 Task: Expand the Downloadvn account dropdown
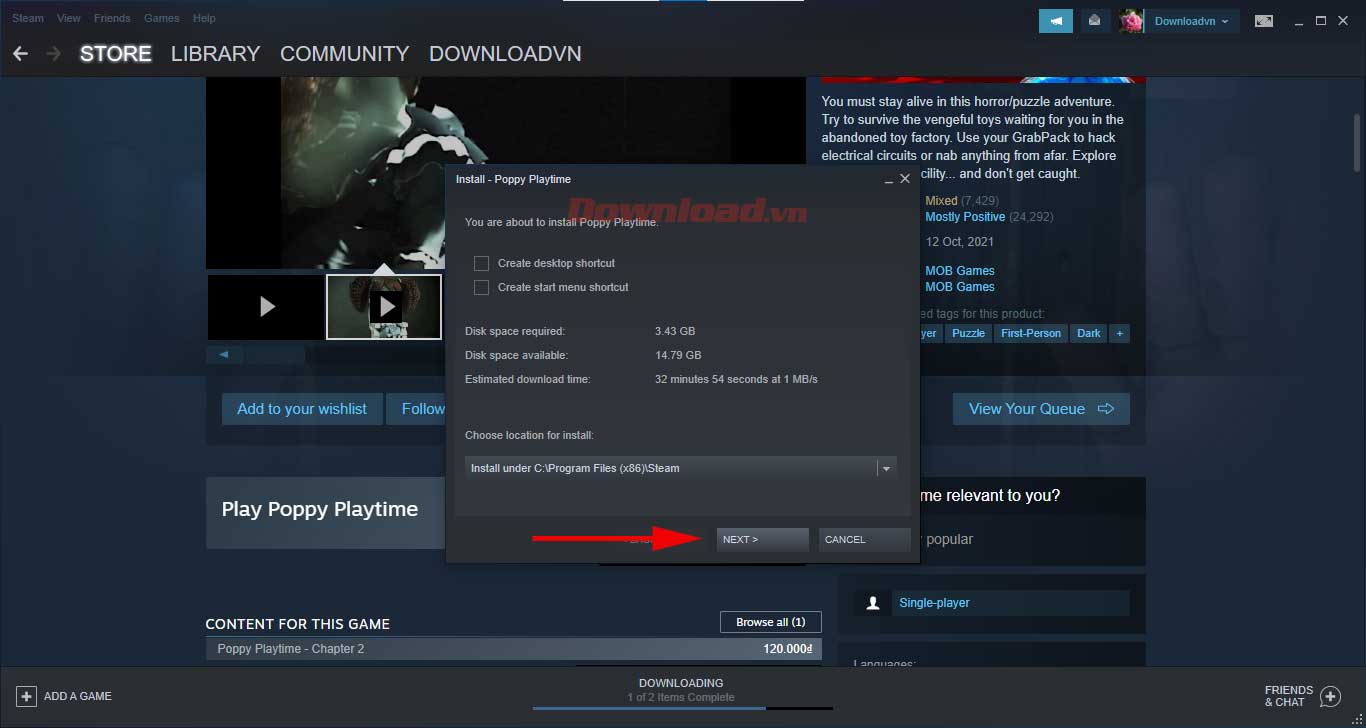point(1192,21)
